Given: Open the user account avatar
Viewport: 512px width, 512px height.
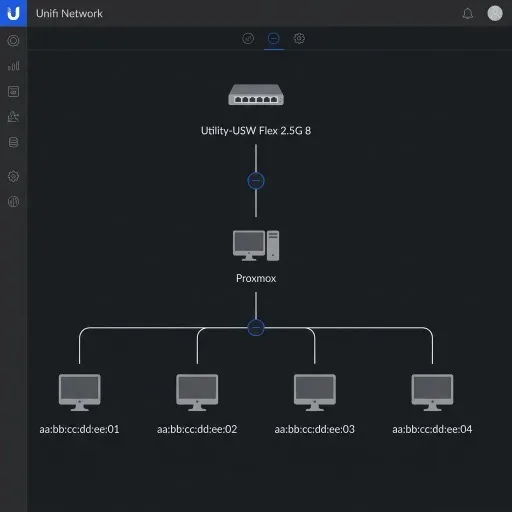Looking at the screenshot, I should [495, 13].
